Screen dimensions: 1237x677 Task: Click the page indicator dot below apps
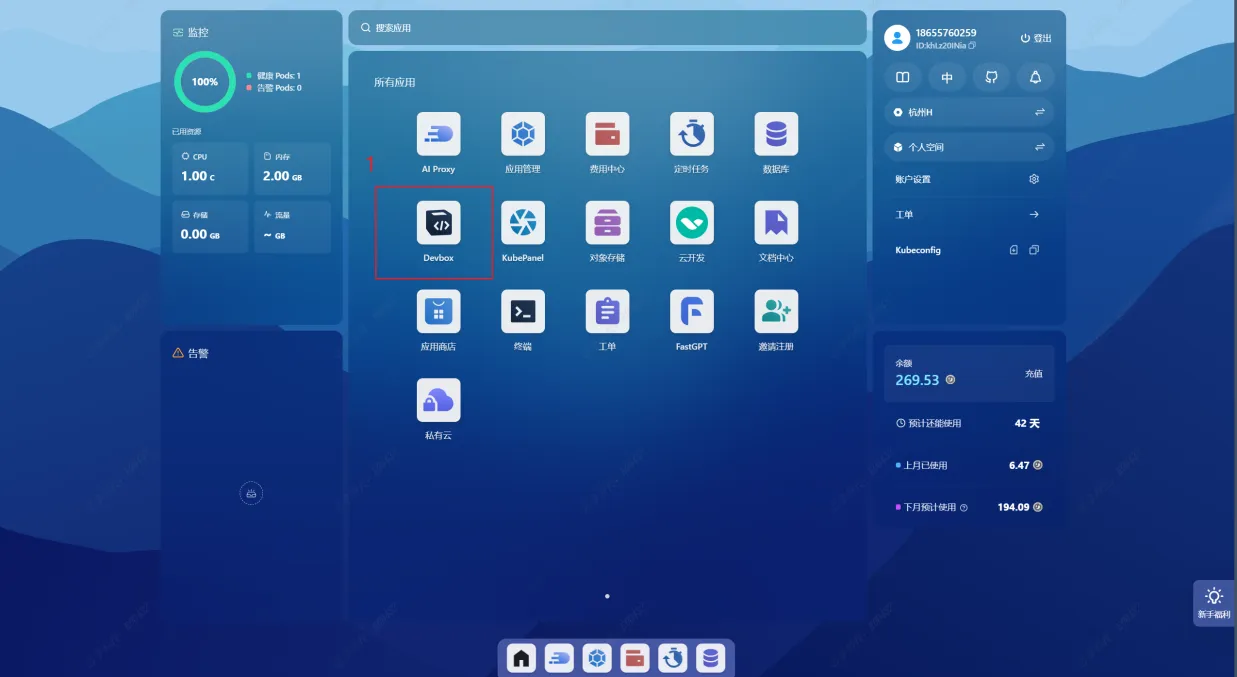(x=607, y=596)
